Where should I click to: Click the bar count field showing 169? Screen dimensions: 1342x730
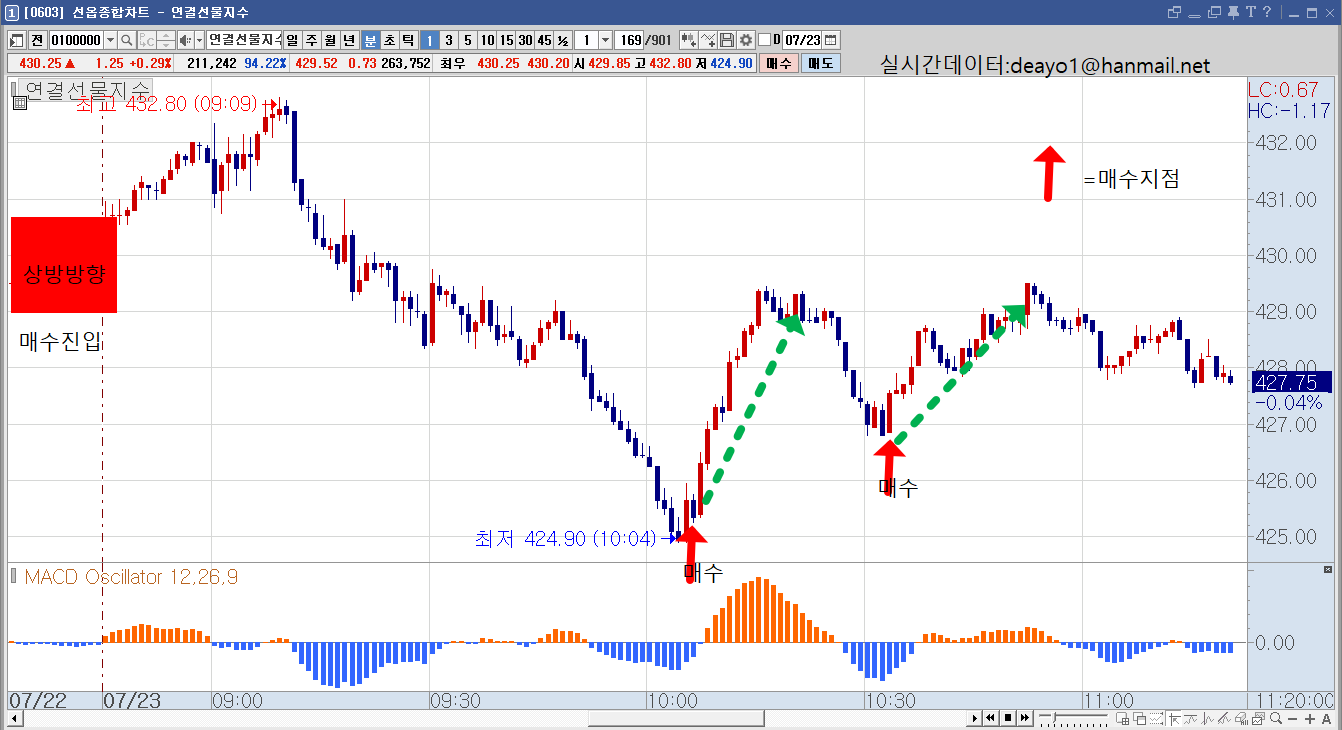630,40
